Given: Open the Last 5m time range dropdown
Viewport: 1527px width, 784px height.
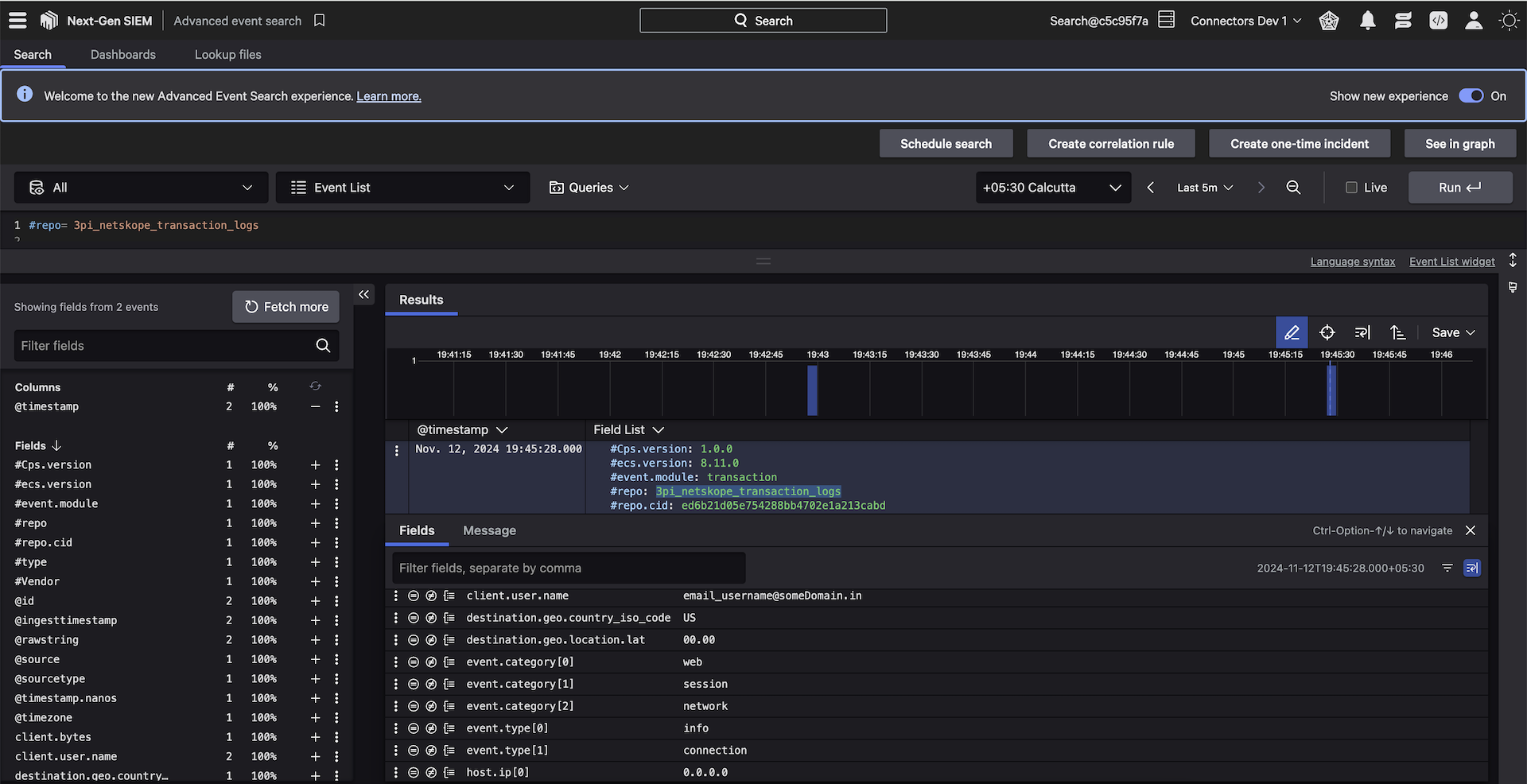Looking at the screenshot, I should [x=1204, y=188].
